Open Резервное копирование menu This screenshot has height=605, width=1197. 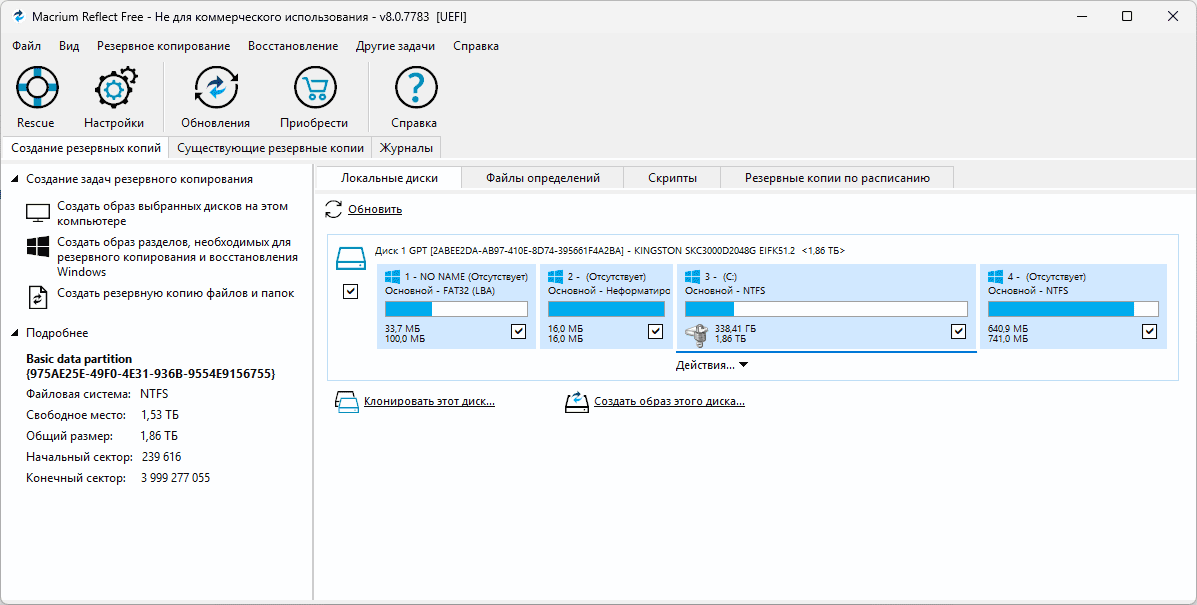click(163, 46)
